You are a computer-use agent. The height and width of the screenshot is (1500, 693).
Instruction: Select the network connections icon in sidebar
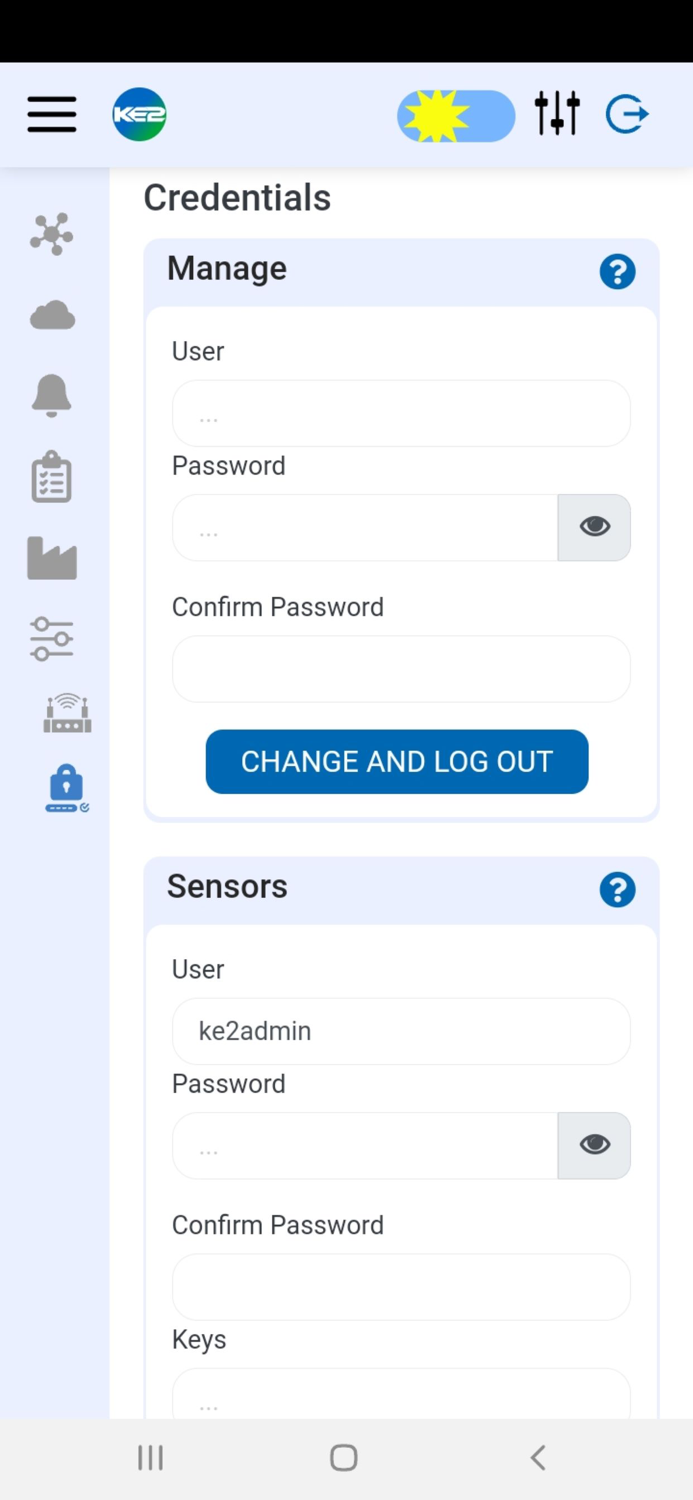click(51, 234)
